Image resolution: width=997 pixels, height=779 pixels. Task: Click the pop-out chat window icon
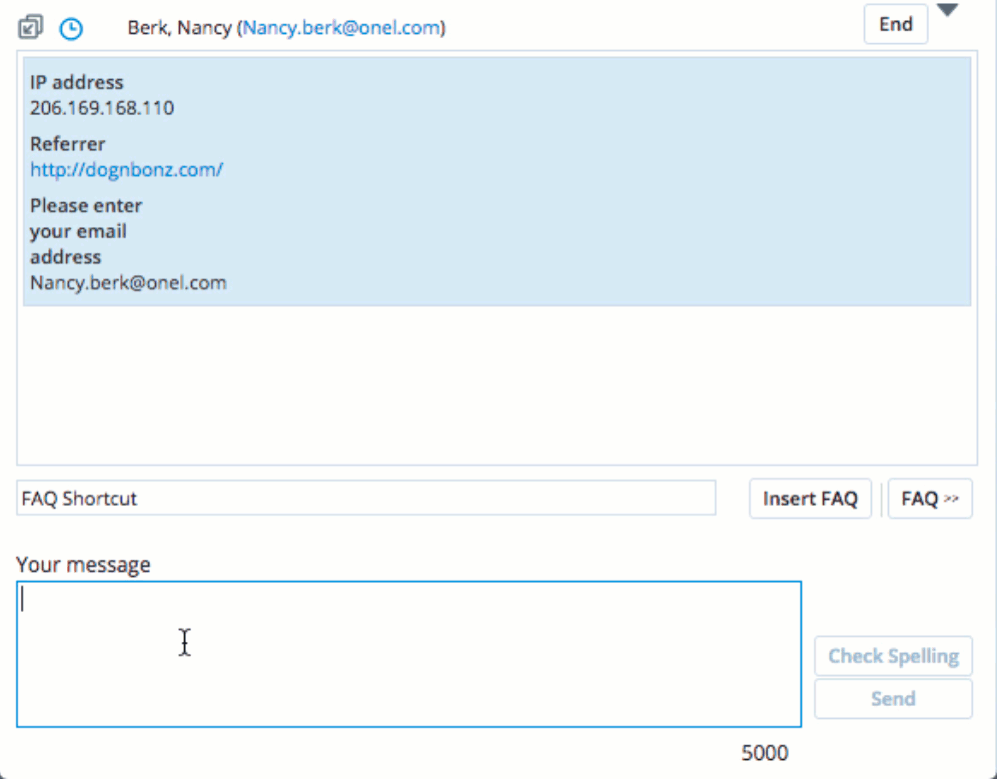tap(31, 28)
